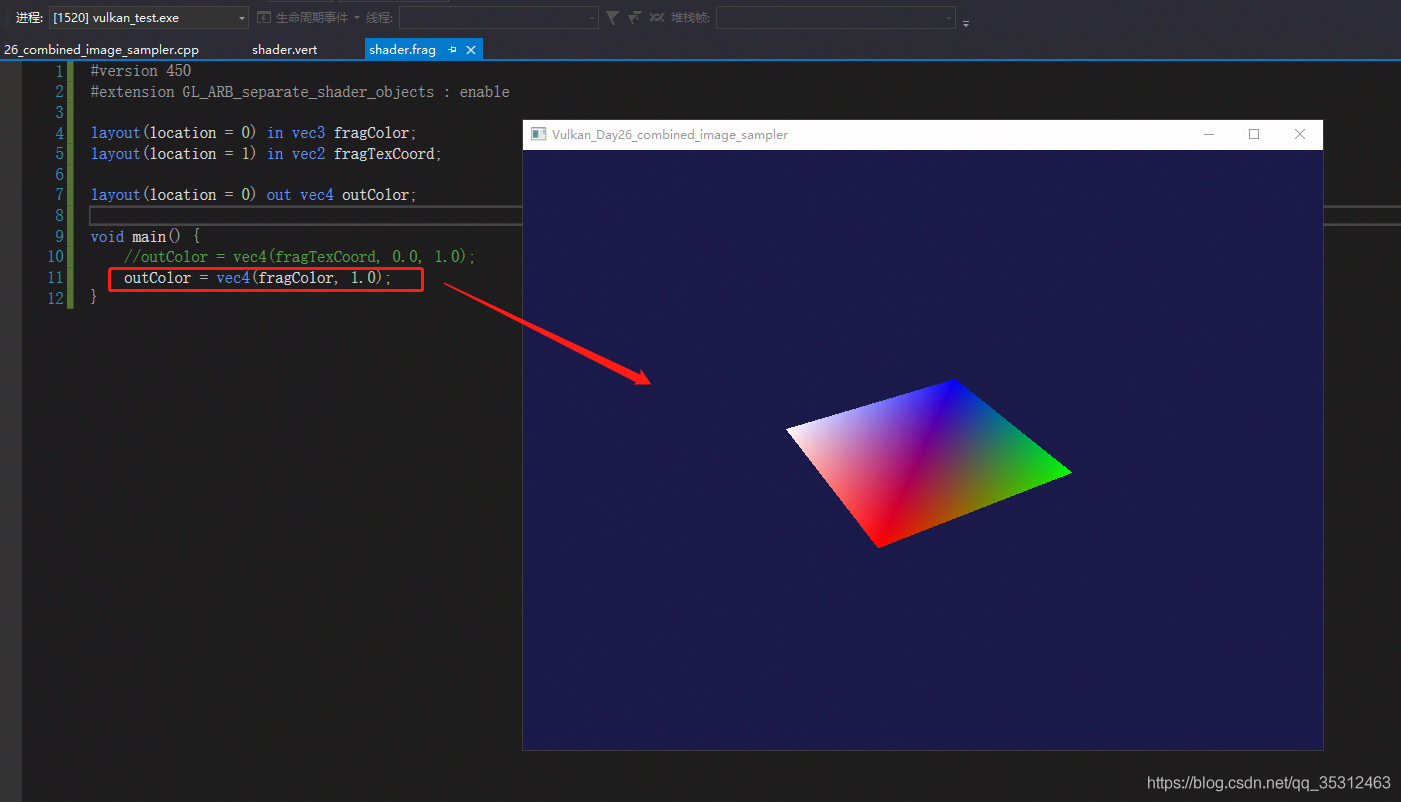Click the flagged threads filter icon
1401x802 pixels.
pyautogui.click(x=634, y=18)
